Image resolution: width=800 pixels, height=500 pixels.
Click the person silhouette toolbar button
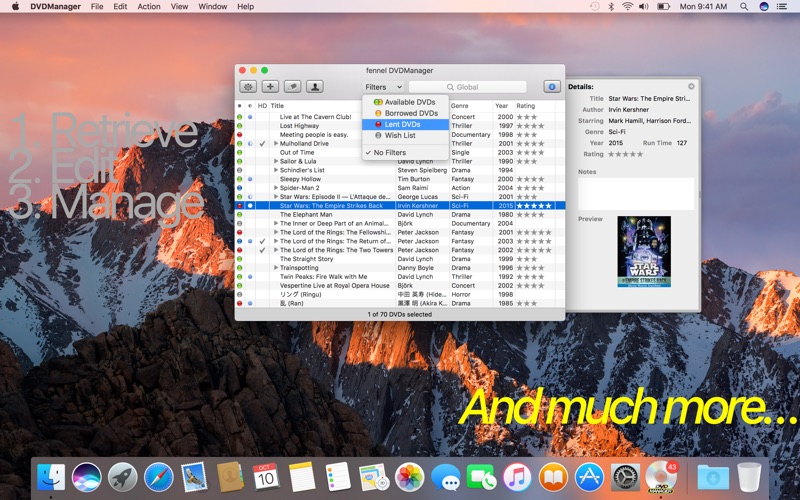315,87
